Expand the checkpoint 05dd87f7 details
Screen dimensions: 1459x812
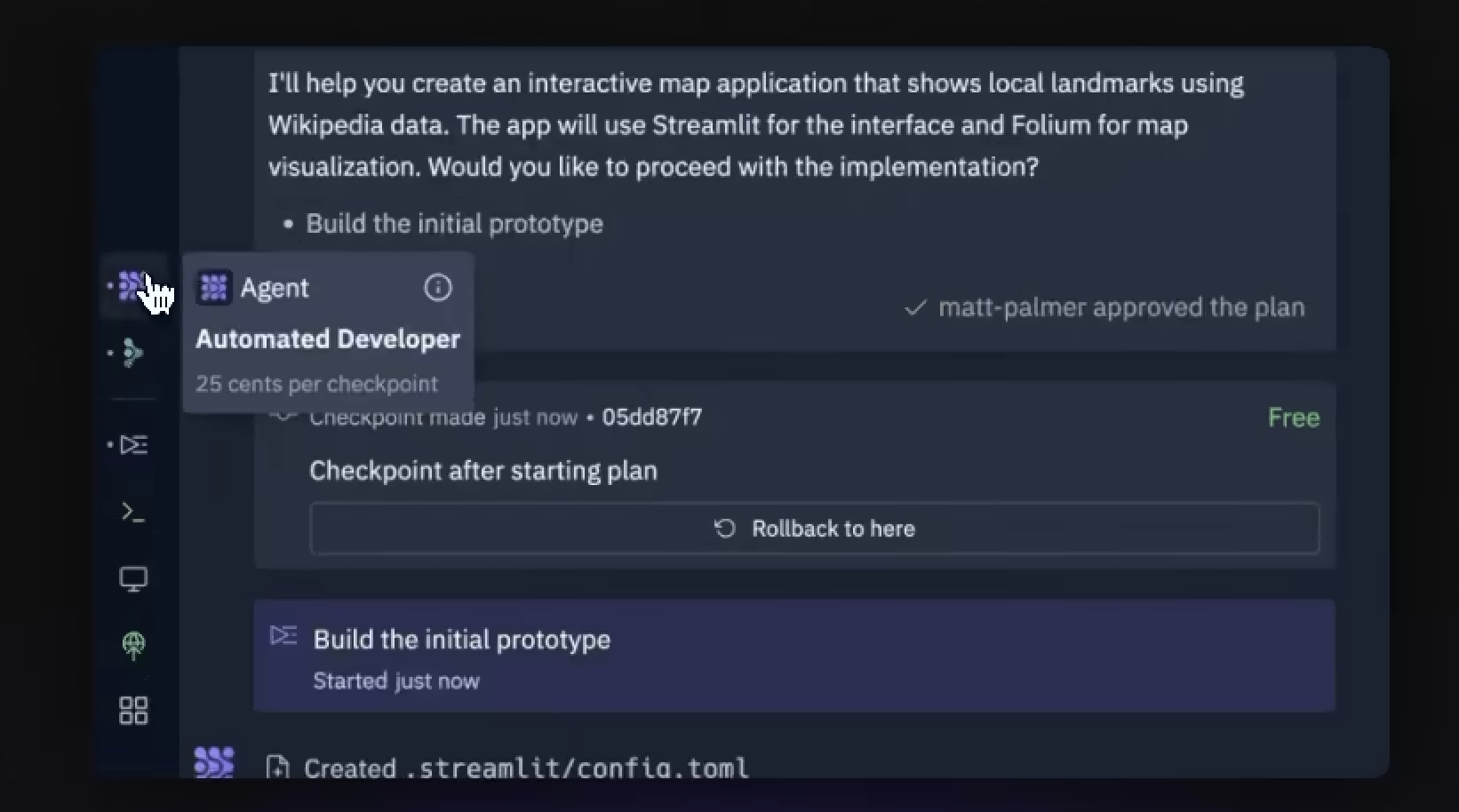pos(652,417)
